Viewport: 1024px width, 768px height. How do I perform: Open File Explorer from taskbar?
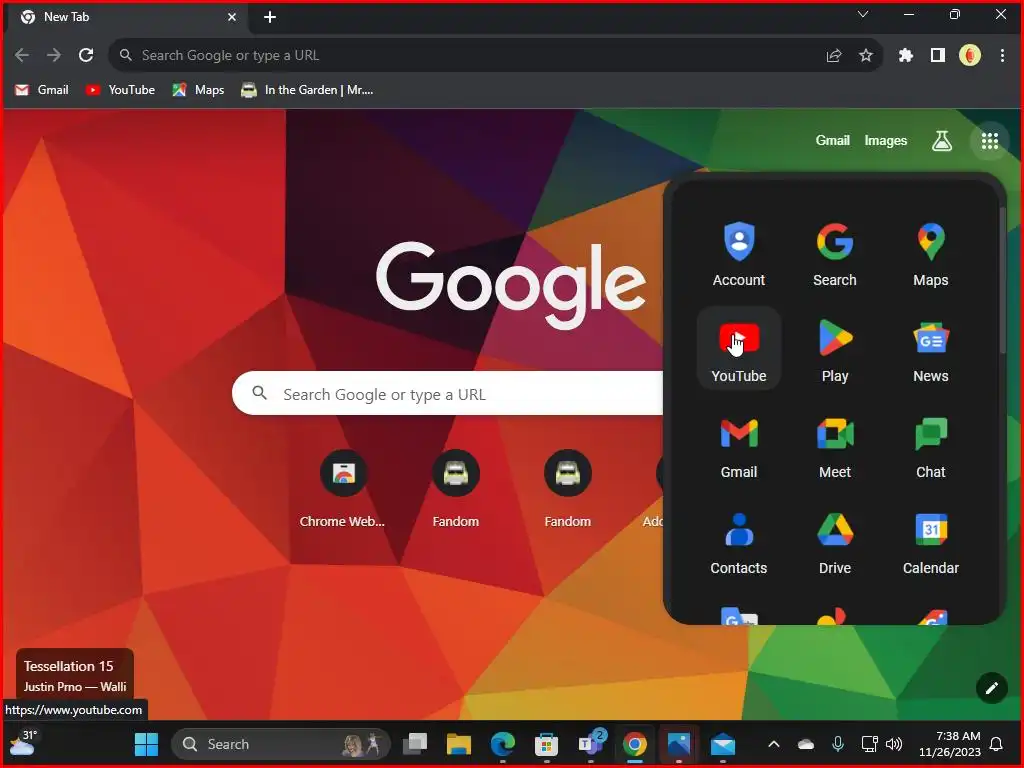click(x=458, y=744)
